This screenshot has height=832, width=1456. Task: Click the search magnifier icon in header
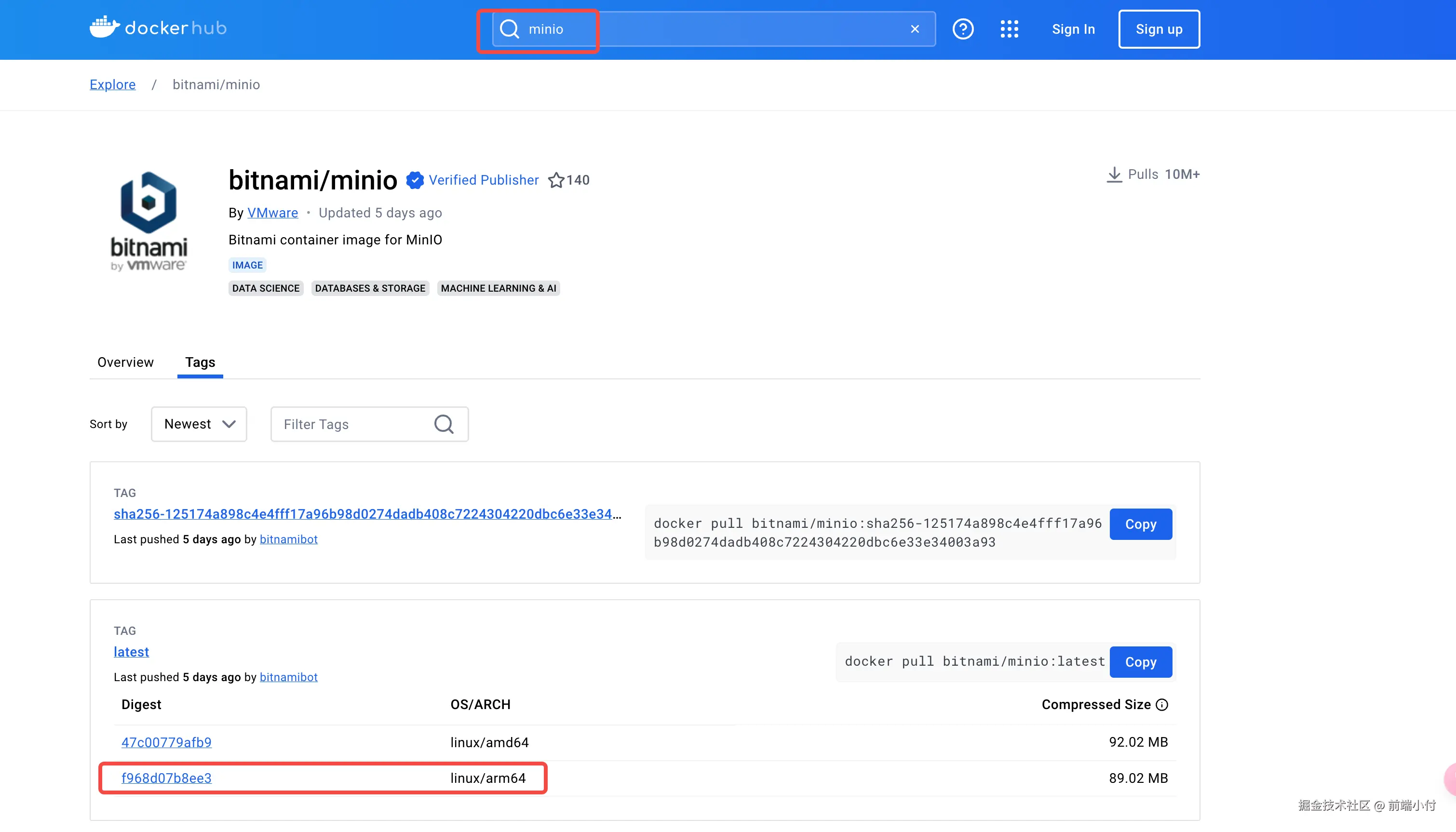pyautogui.click(x=509, y=29)
